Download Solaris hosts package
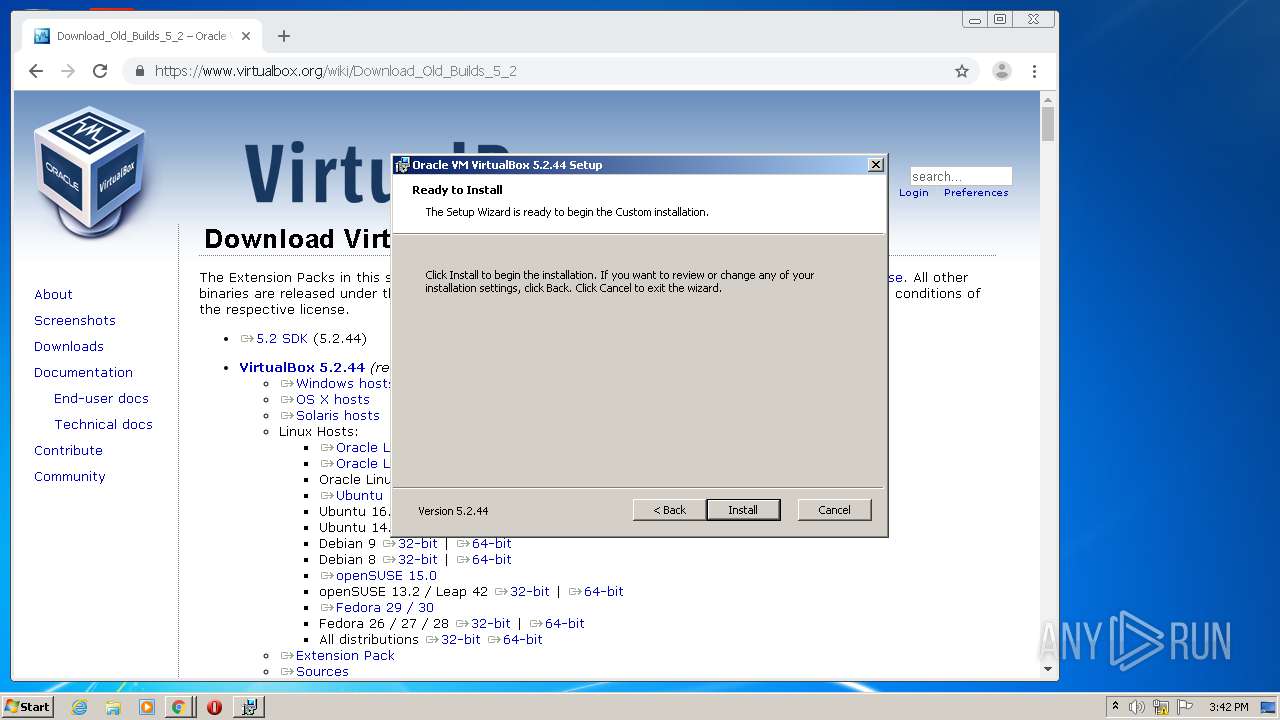The image size is (1280, 720). pos(330,416)
